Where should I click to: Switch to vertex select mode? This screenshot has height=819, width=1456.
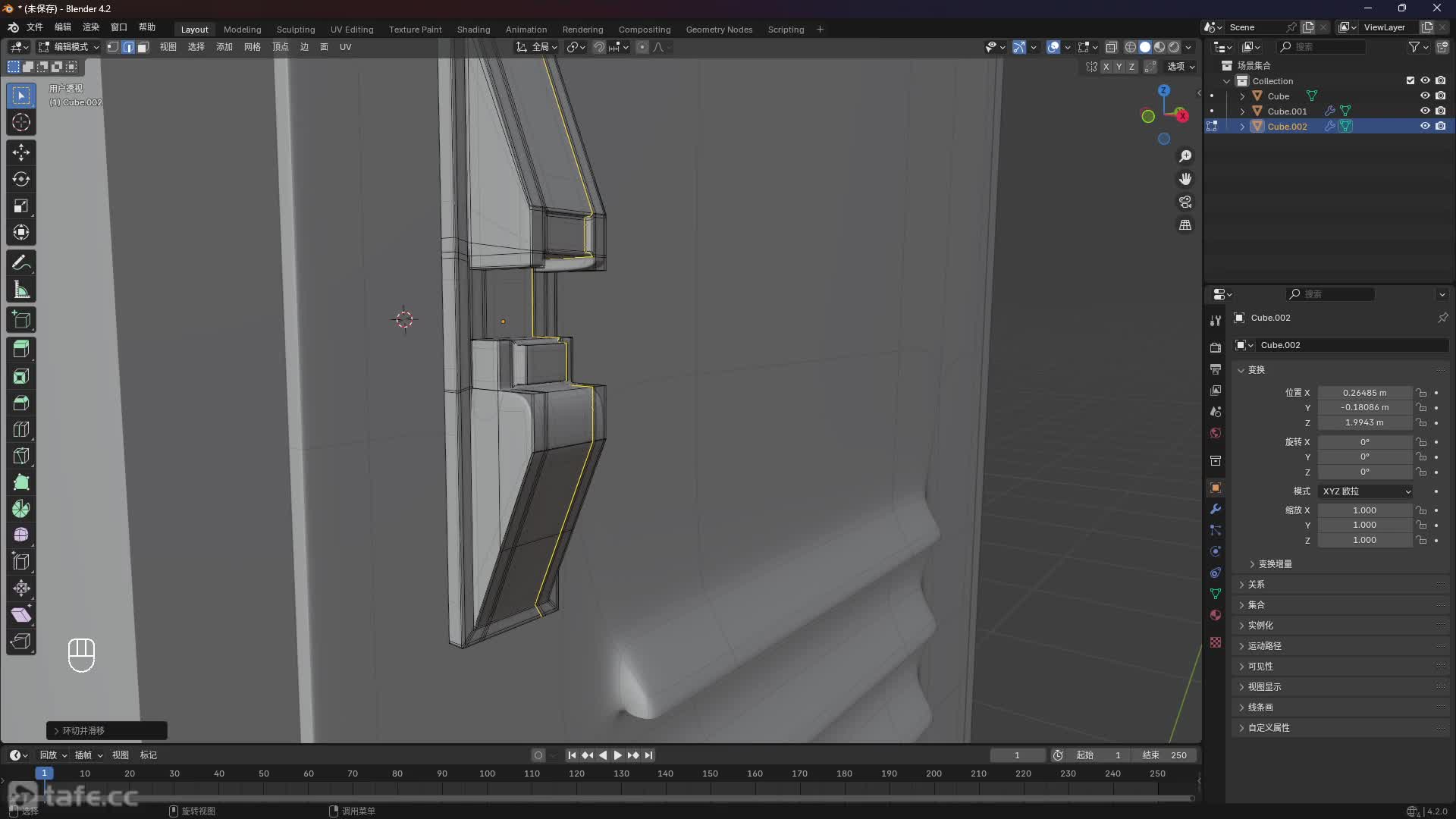coord(113,47)
